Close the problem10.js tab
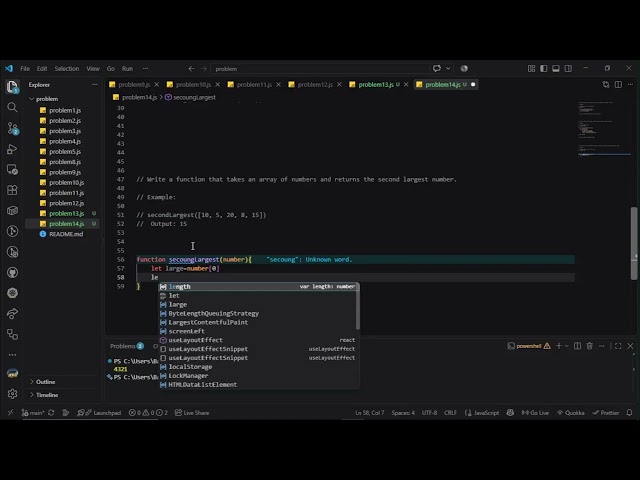The image size is (640, 480). coord(218,84)
